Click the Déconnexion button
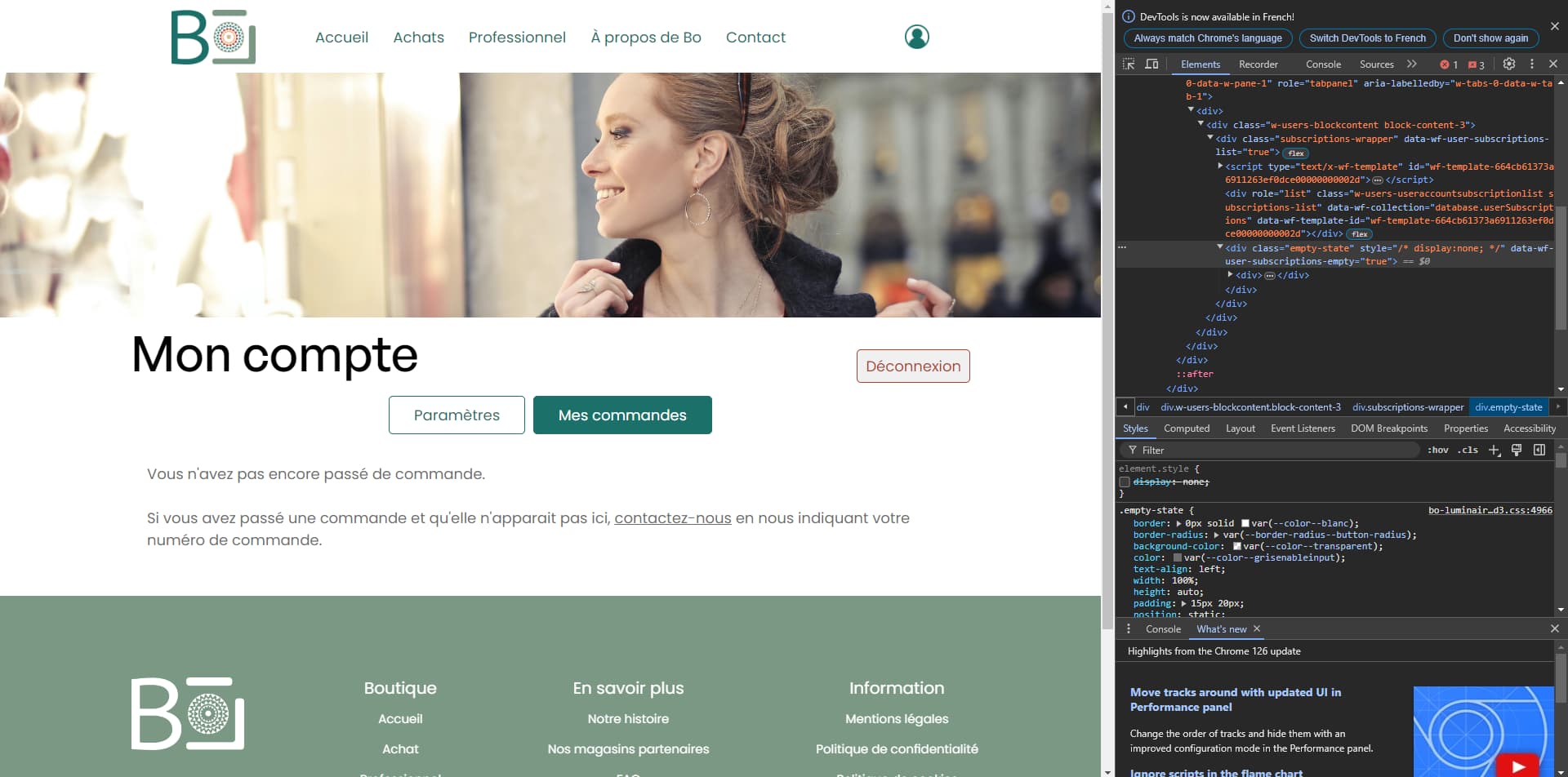 point(913,366)
